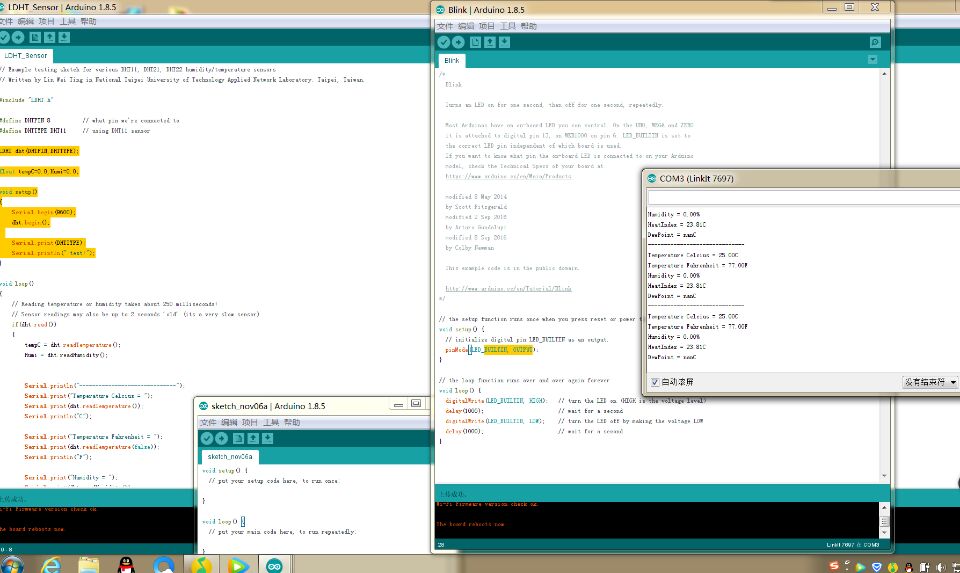Open file explorer folder on taskbar
This screenshot has height=573, width=960.
[89, 564]
